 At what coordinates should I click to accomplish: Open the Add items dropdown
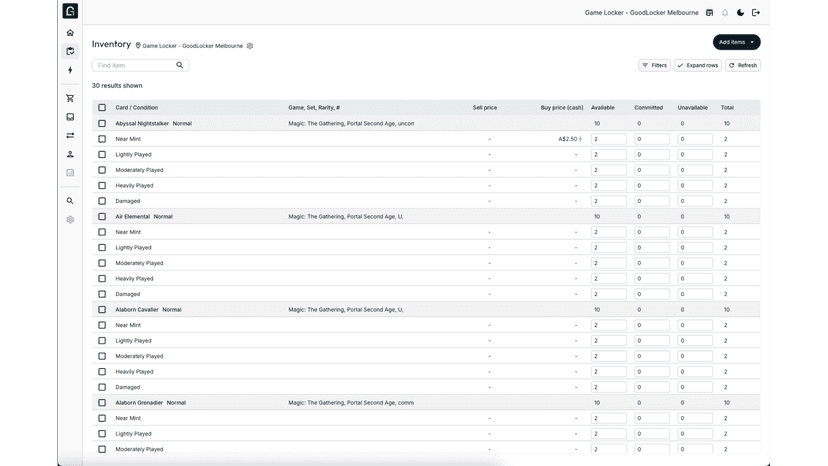click(x=736, y=42)
